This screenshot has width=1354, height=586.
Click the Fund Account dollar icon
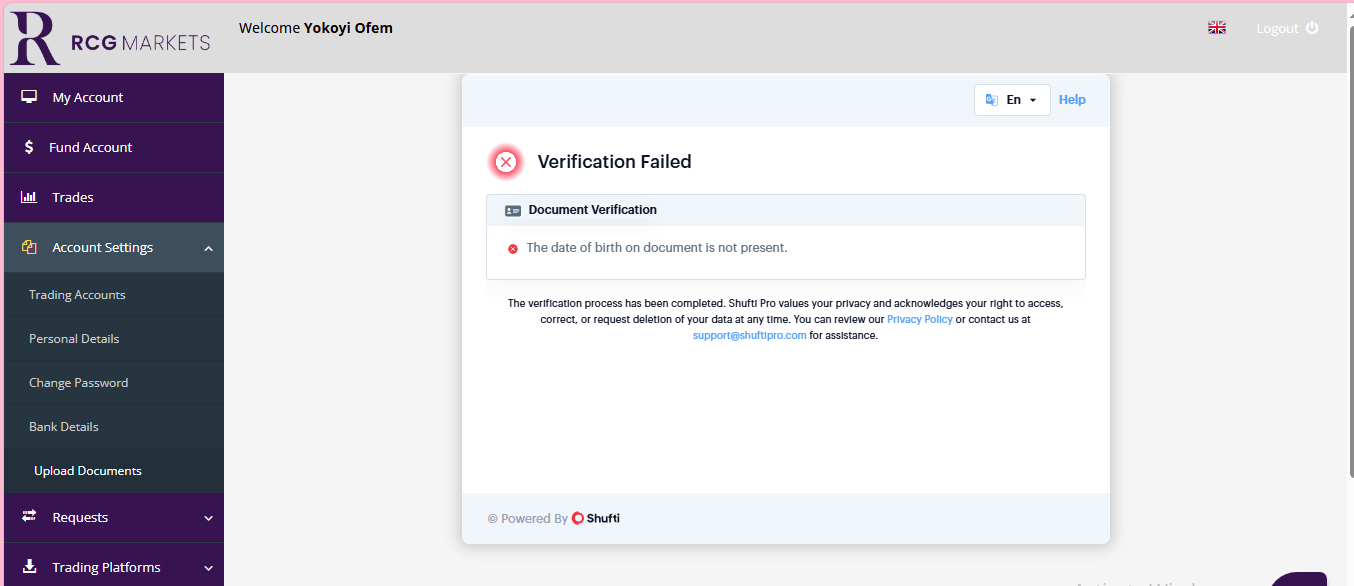(29, 147)
